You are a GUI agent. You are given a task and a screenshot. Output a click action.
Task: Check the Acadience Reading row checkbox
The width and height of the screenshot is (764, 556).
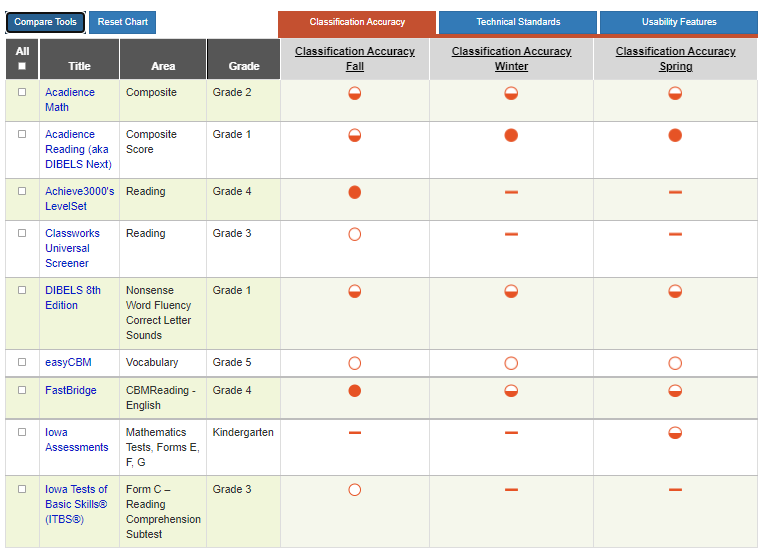coord(22,134)
